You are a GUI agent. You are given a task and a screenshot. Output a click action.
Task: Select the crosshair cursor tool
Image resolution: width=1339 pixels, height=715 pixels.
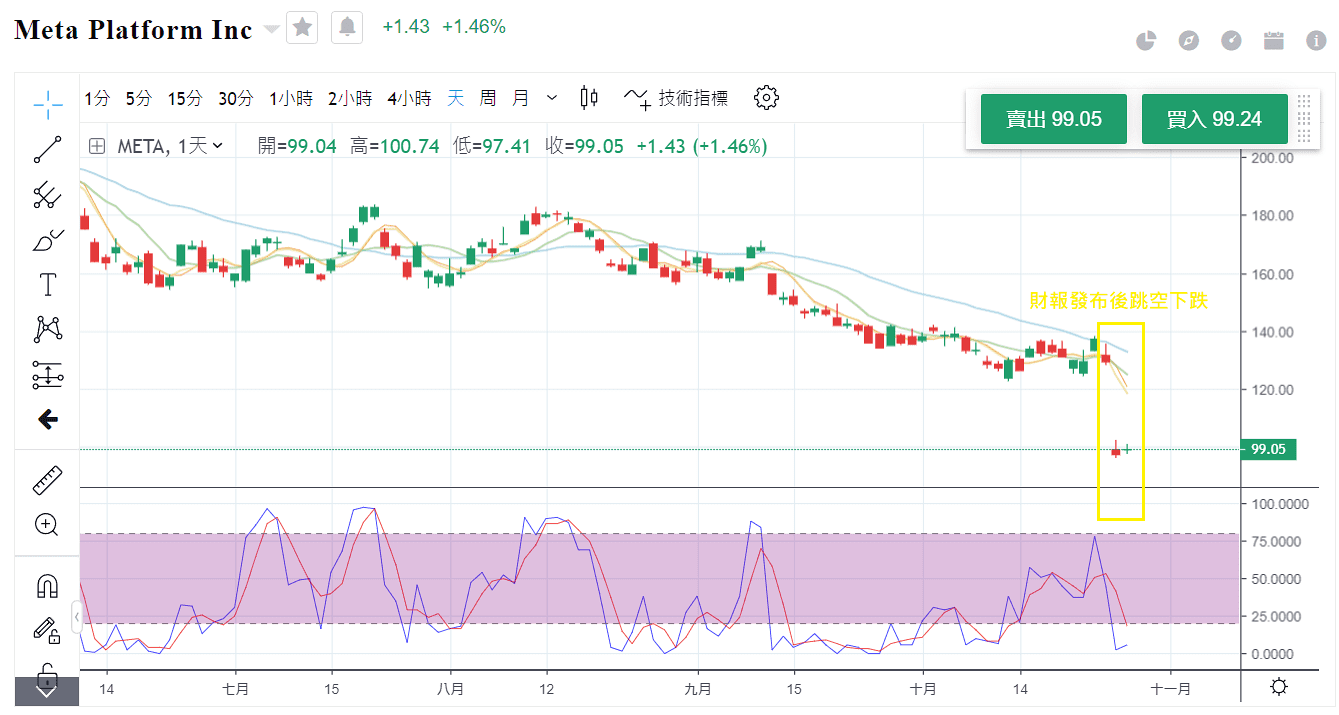click(47, 100)
